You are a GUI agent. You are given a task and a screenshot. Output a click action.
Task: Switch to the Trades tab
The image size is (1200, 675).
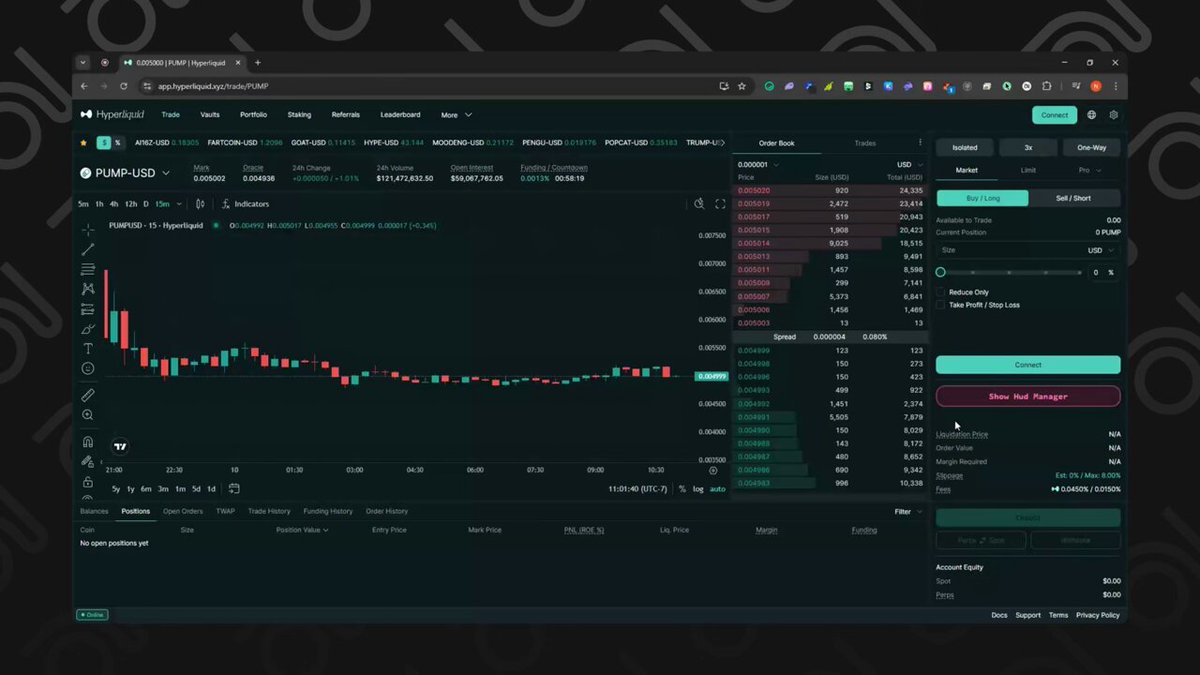[865, 143]
